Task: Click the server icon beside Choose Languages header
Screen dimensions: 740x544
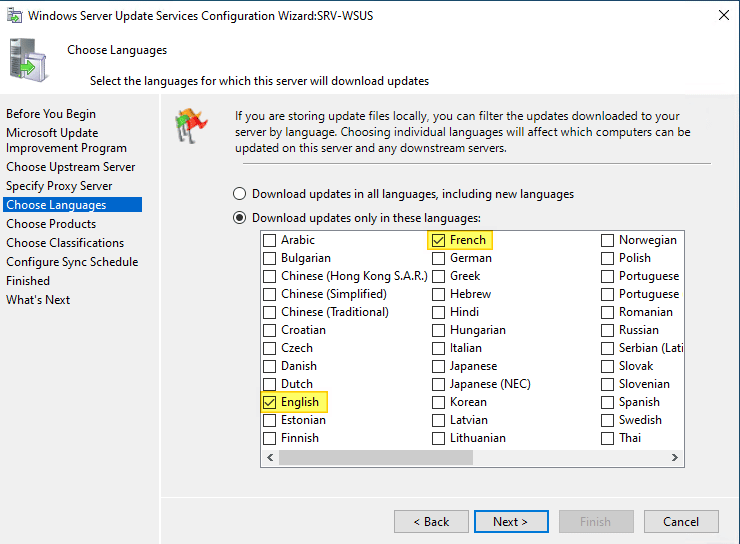Action: coord(28,60)
